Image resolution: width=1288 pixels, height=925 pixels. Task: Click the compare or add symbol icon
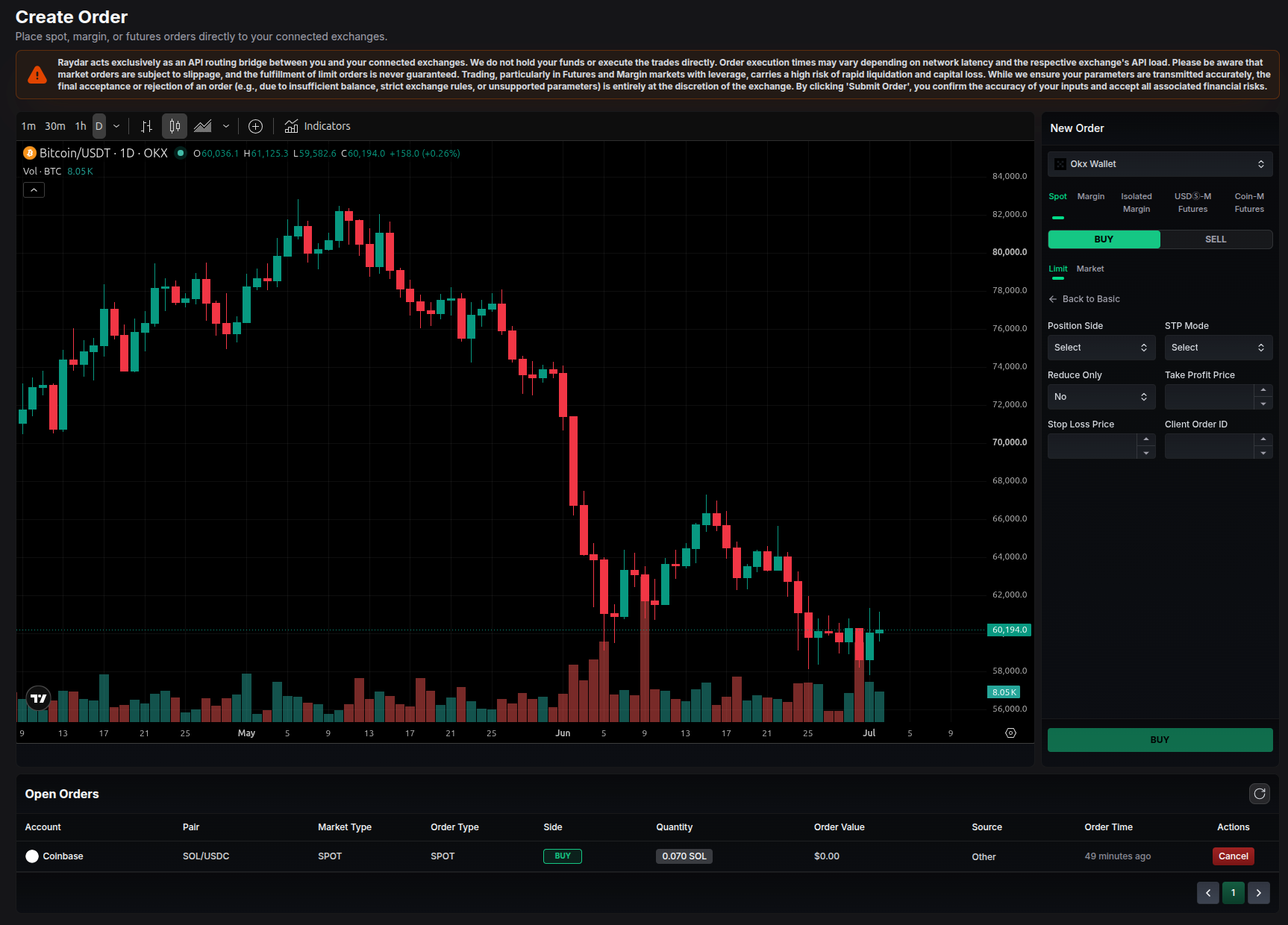(x=255, y=126)
